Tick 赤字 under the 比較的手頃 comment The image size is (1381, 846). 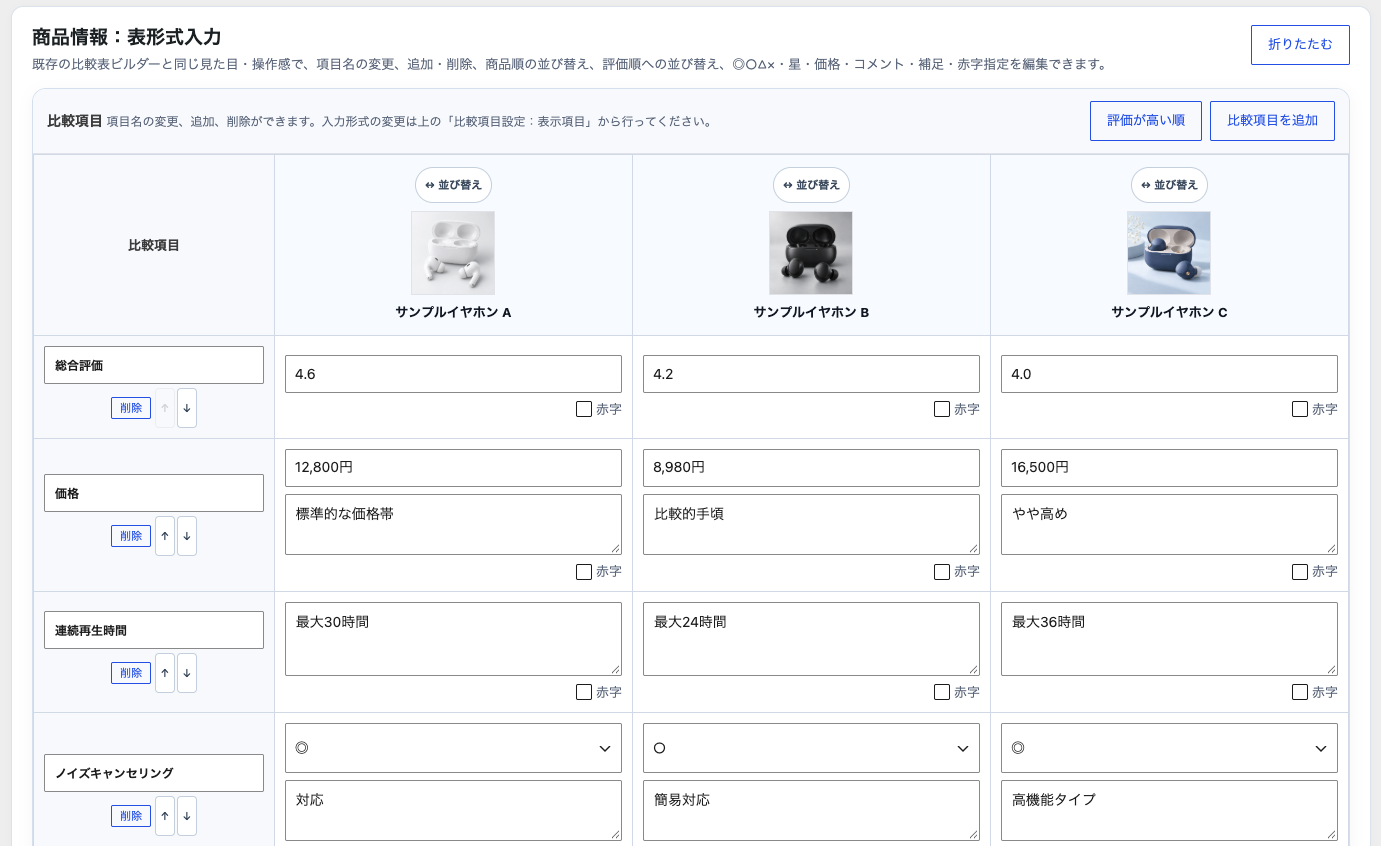(942, 572)
